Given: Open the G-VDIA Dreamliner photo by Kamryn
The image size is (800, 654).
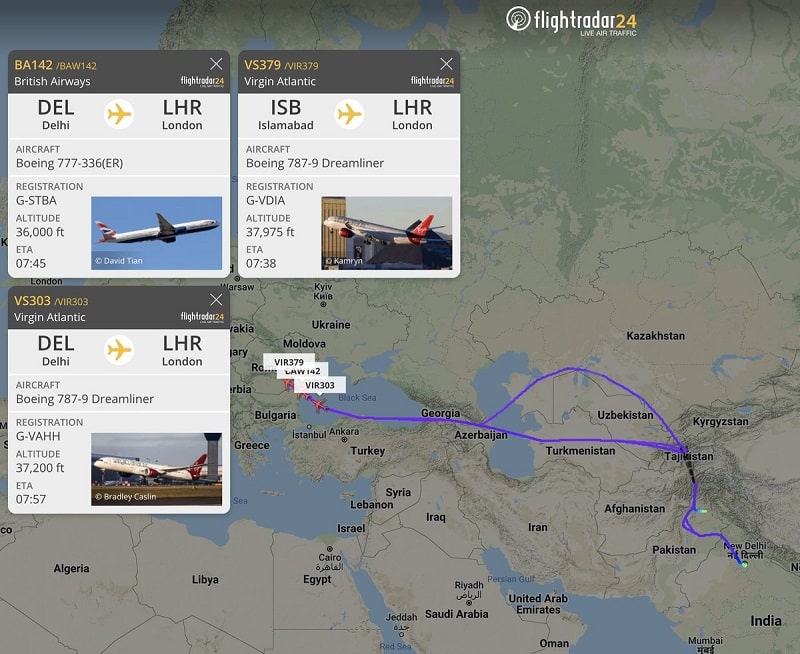Looking at the screenshot, I should (x=387, y=233).
